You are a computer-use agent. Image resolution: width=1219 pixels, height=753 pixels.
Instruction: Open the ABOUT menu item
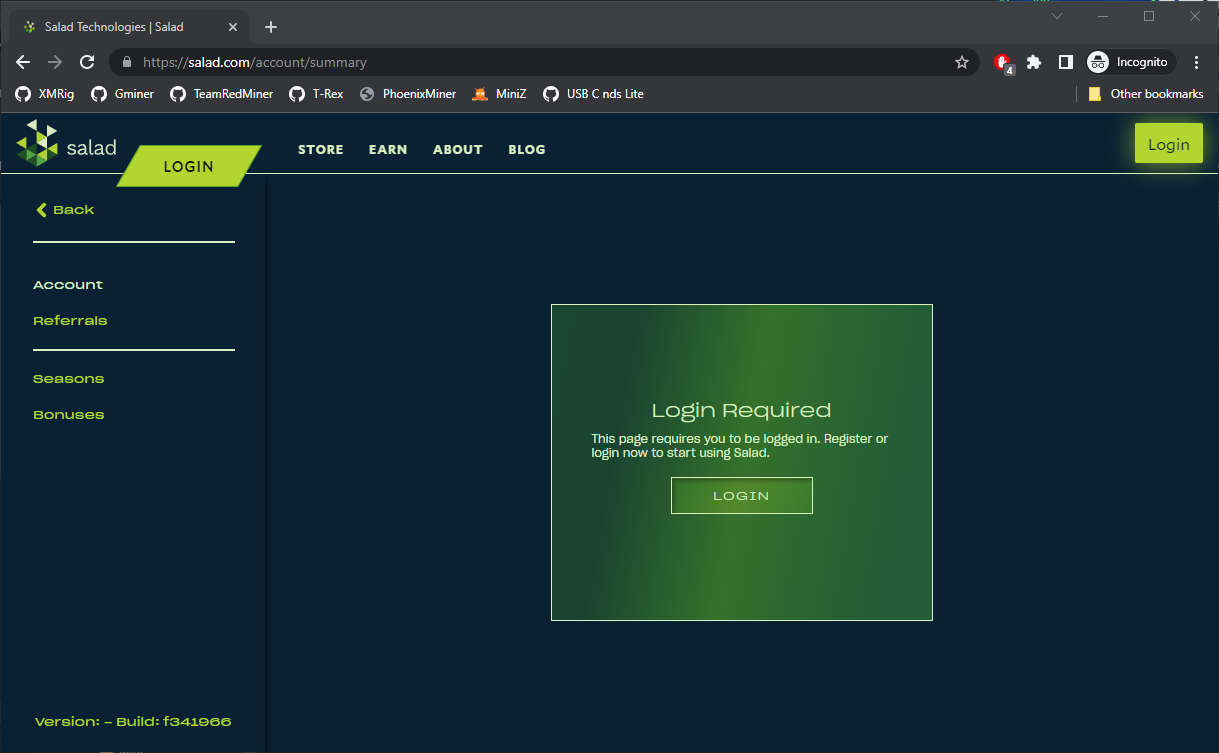[x=458, y=149]
